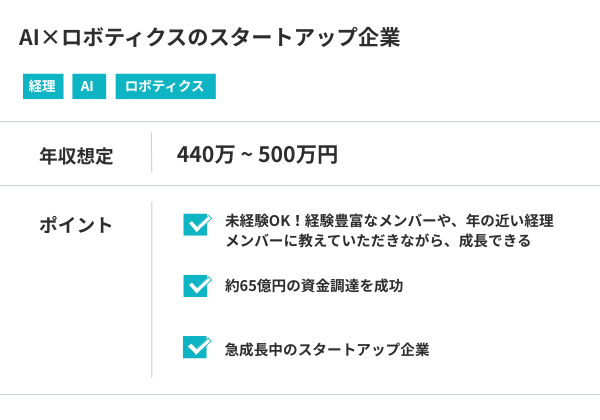Viewport: 600px width, 420px height.
Task: Click the horizontal divider below the tags
Action: tap(300, 122)
